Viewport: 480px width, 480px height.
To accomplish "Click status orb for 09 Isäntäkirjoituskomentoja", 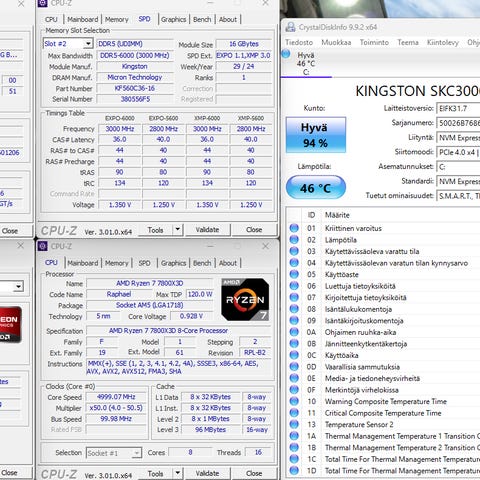I will point(294,320).
